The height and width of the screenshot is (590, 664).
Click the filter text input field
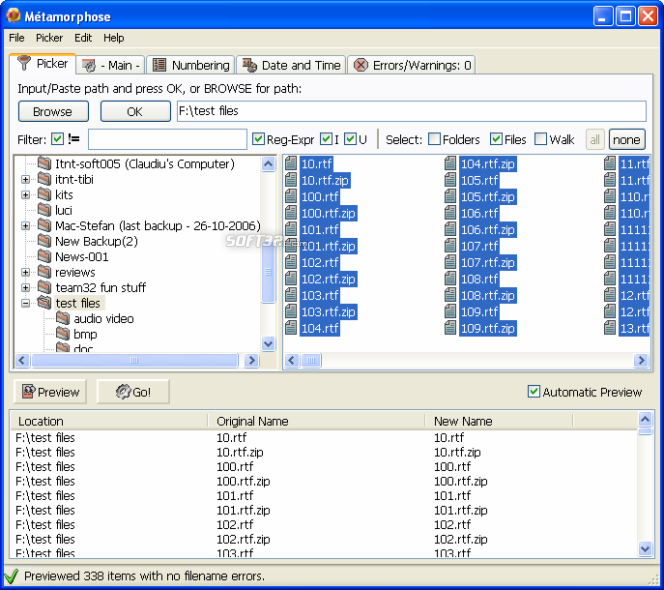168,139
